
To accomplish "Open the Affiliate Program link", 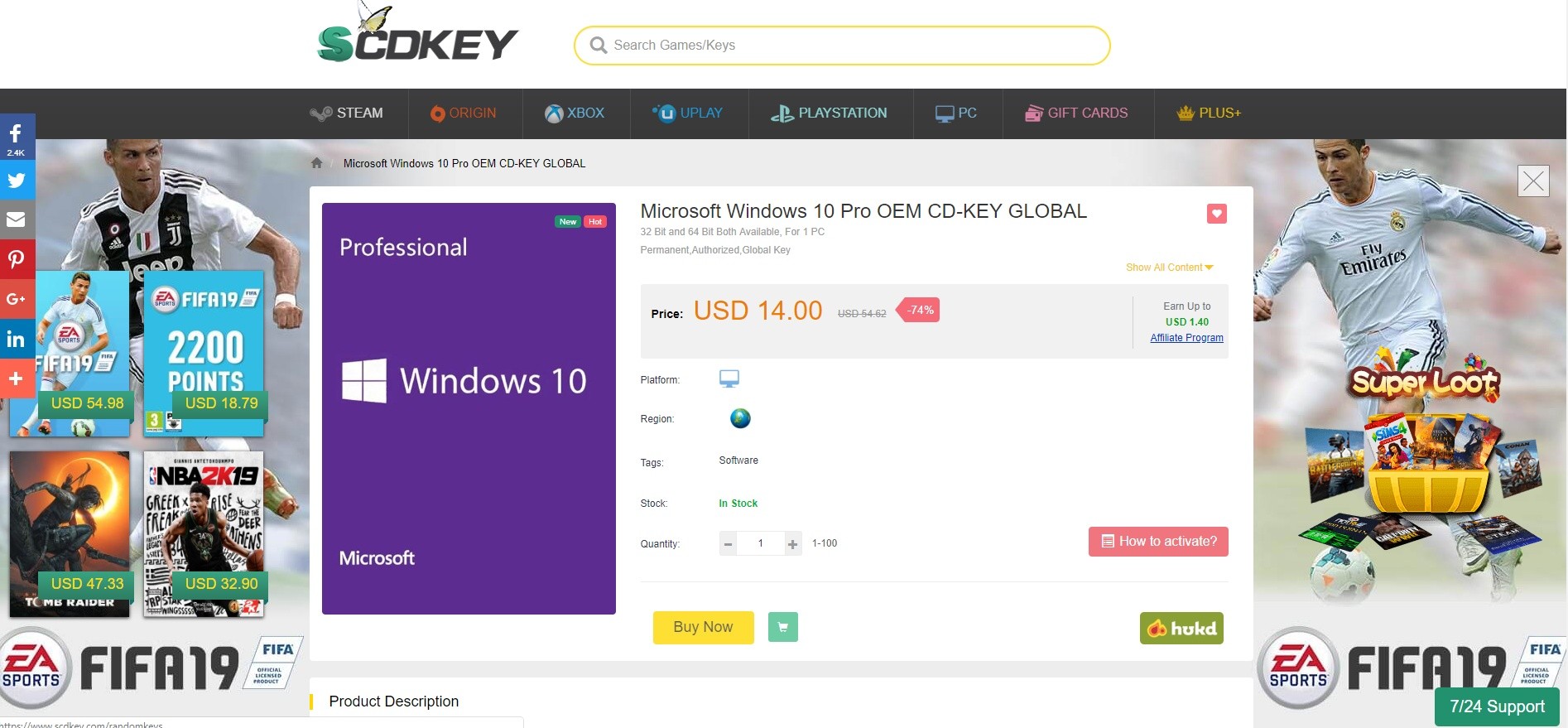I will 1186,338.
